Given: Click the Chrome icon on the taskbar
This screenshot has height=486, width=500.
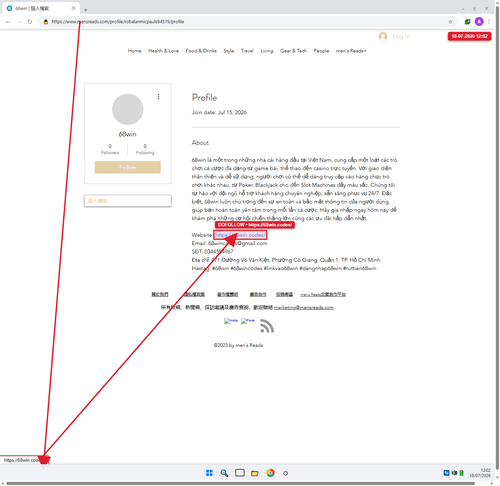Looking at the screenshot, I should click(x=270, y=473).
